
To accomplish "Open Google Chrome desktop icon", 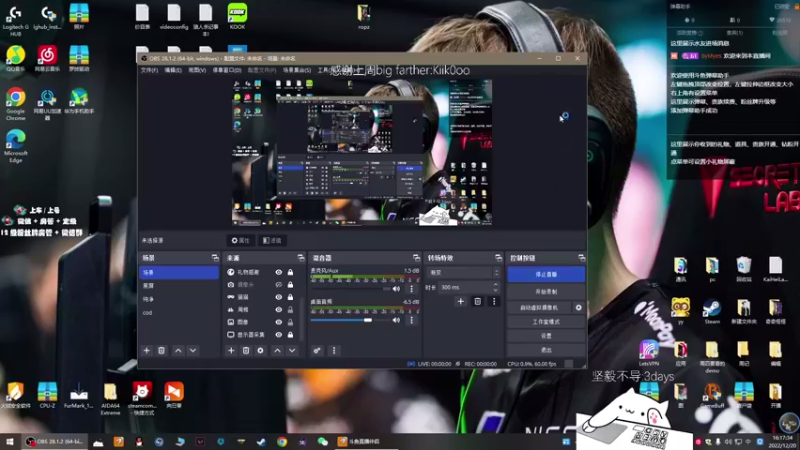I will tap(16, 104).
